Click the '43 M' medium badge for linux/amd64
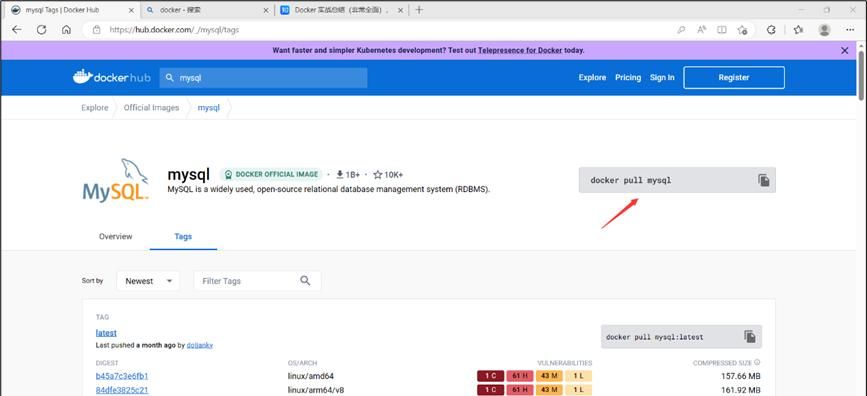This screenshot has width=867, height=396. [x=549, y=376]
